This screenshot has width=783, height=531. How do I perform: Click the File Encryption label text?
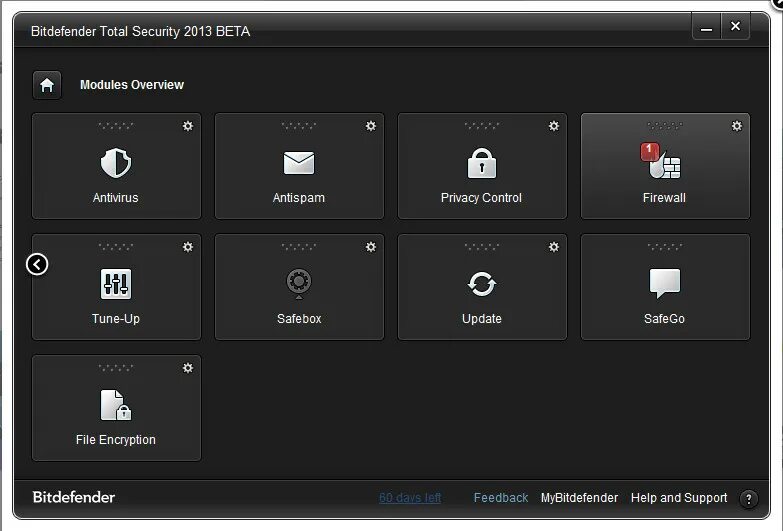tap(116, 440)
